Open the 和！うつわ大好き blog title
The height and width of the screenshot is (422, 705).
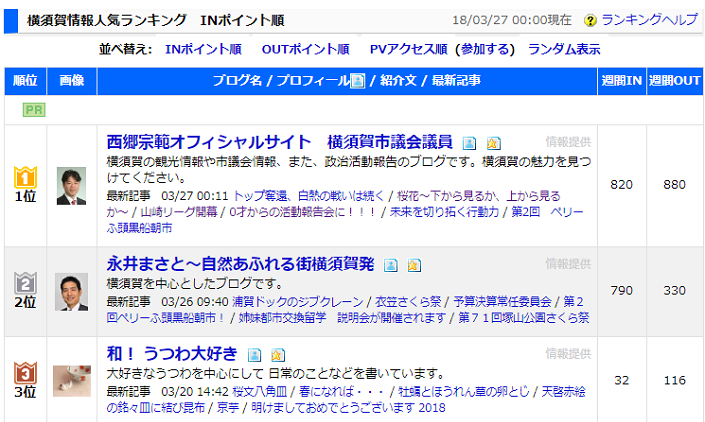click(171, 354)
